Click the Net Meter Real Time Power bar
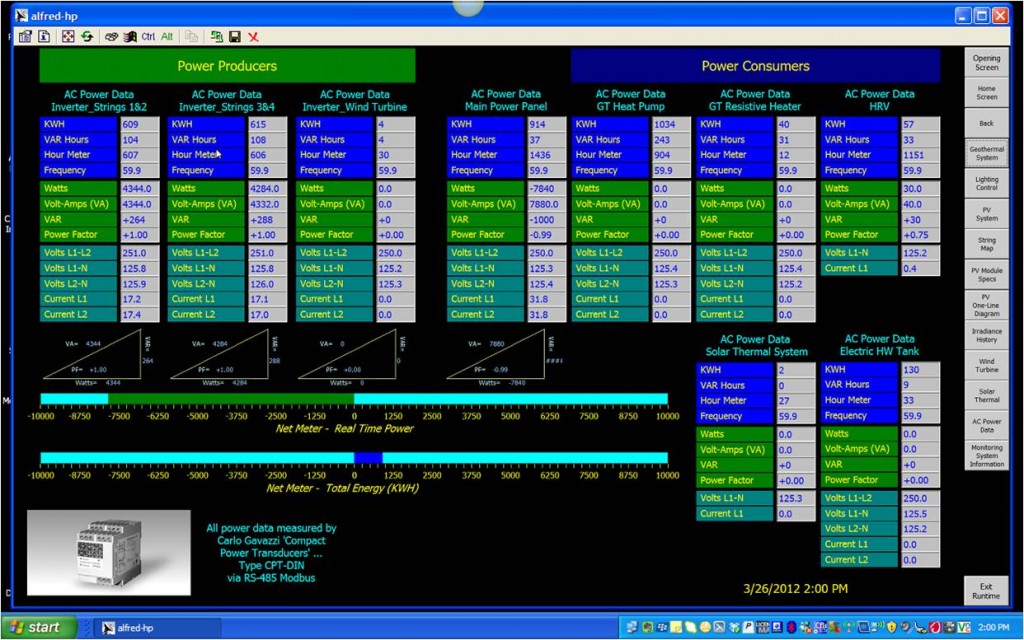 pos(354,398)
